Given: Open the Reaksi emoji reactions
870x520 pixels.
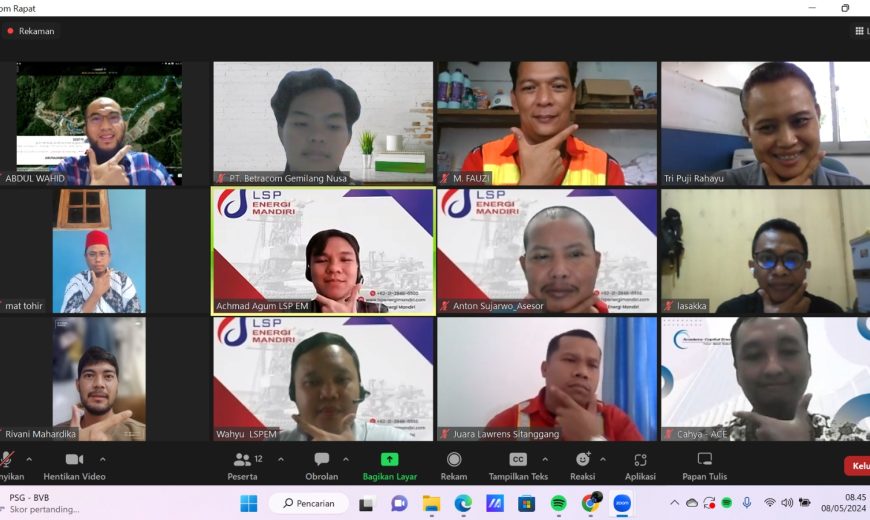Looking at the screenshot, I should tap(583, 466).
